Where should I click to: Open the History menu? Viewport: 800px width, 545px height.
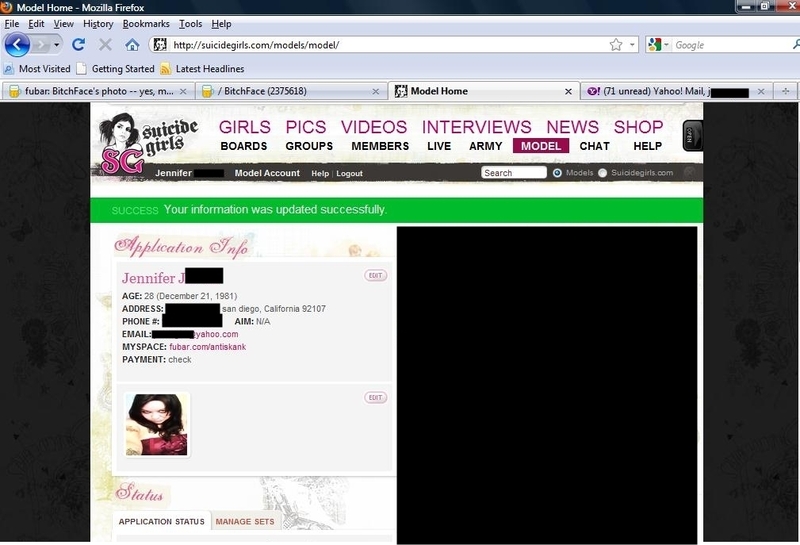click(98, 23)
